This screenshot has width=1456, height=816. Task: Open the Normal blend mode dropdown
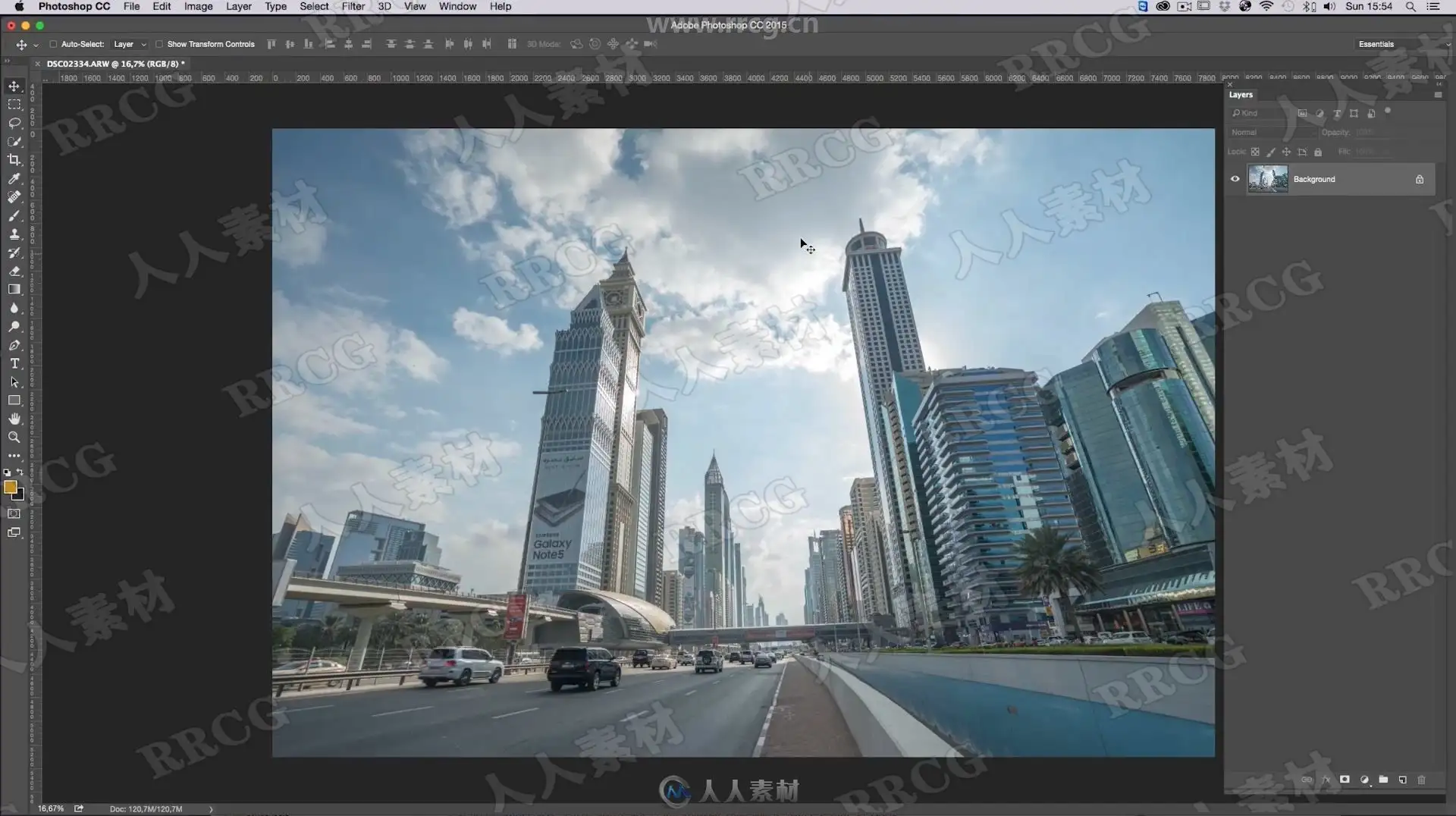point(1272,132)
